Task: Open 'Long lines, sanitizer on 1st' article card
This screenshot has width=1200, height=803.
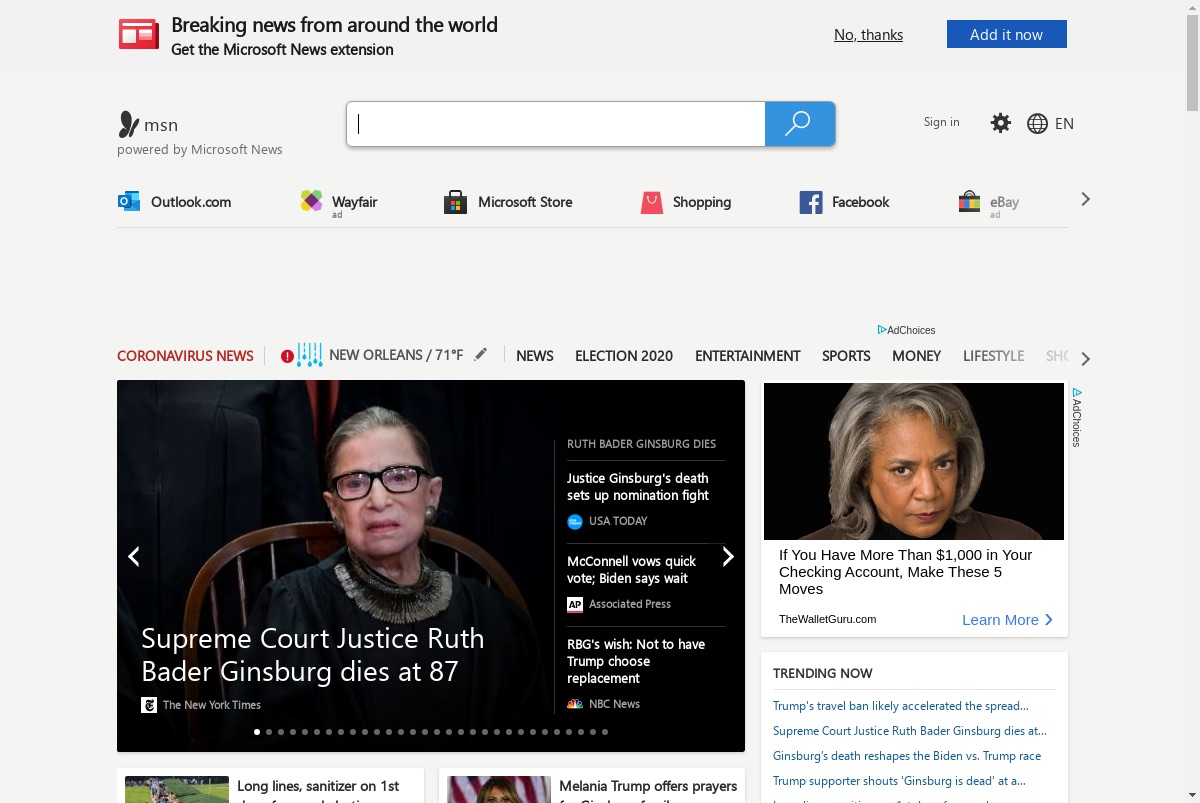Action: pos(270,786)
